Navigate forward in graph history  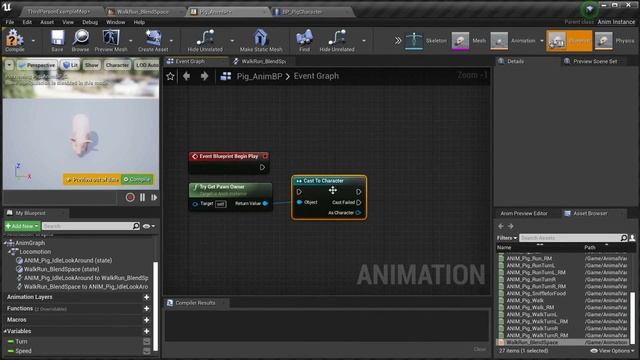tap(204, 76)
